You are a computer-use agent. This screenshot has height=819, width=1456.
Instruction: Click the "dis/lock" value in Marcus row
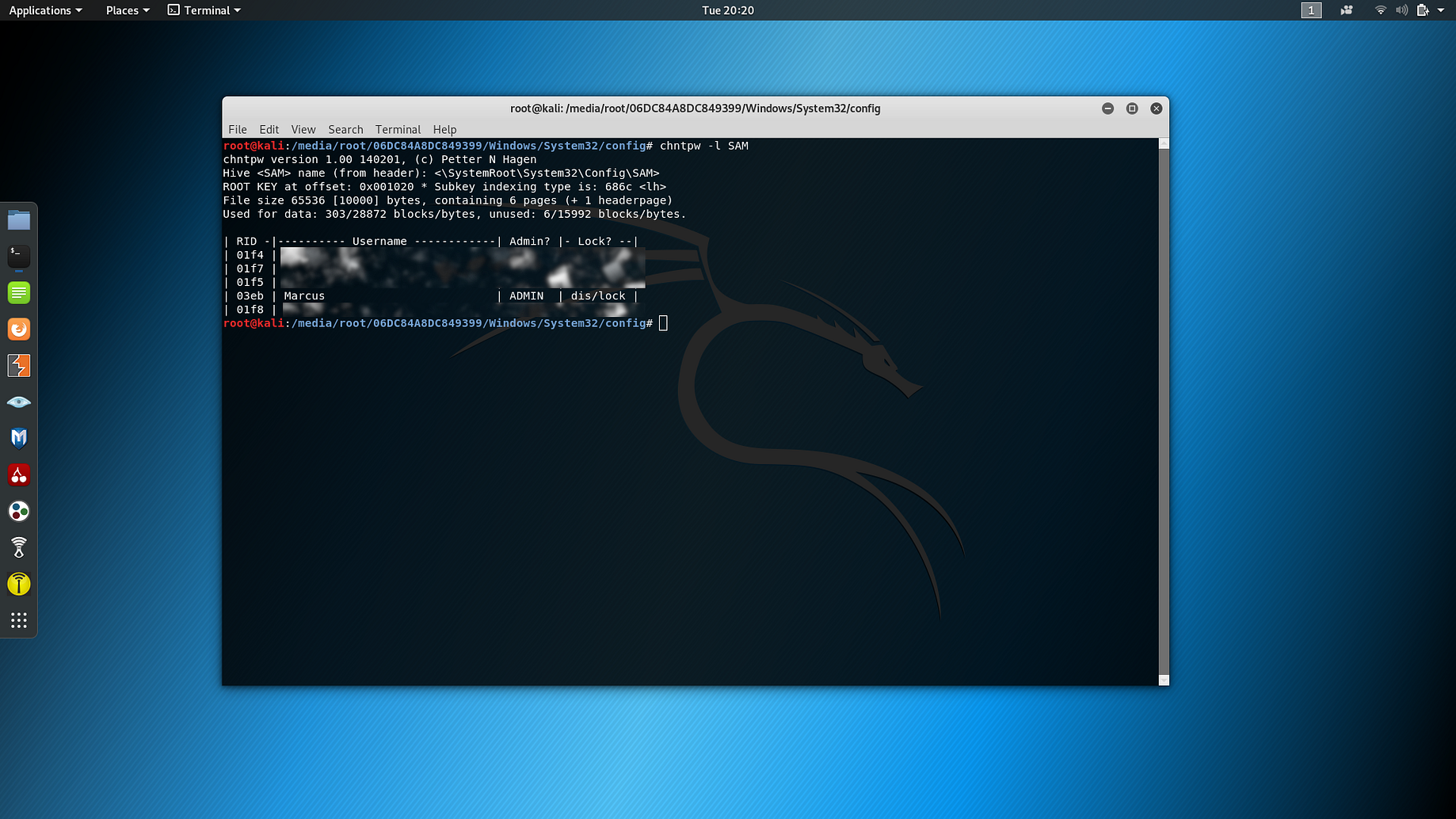(598, 296)
